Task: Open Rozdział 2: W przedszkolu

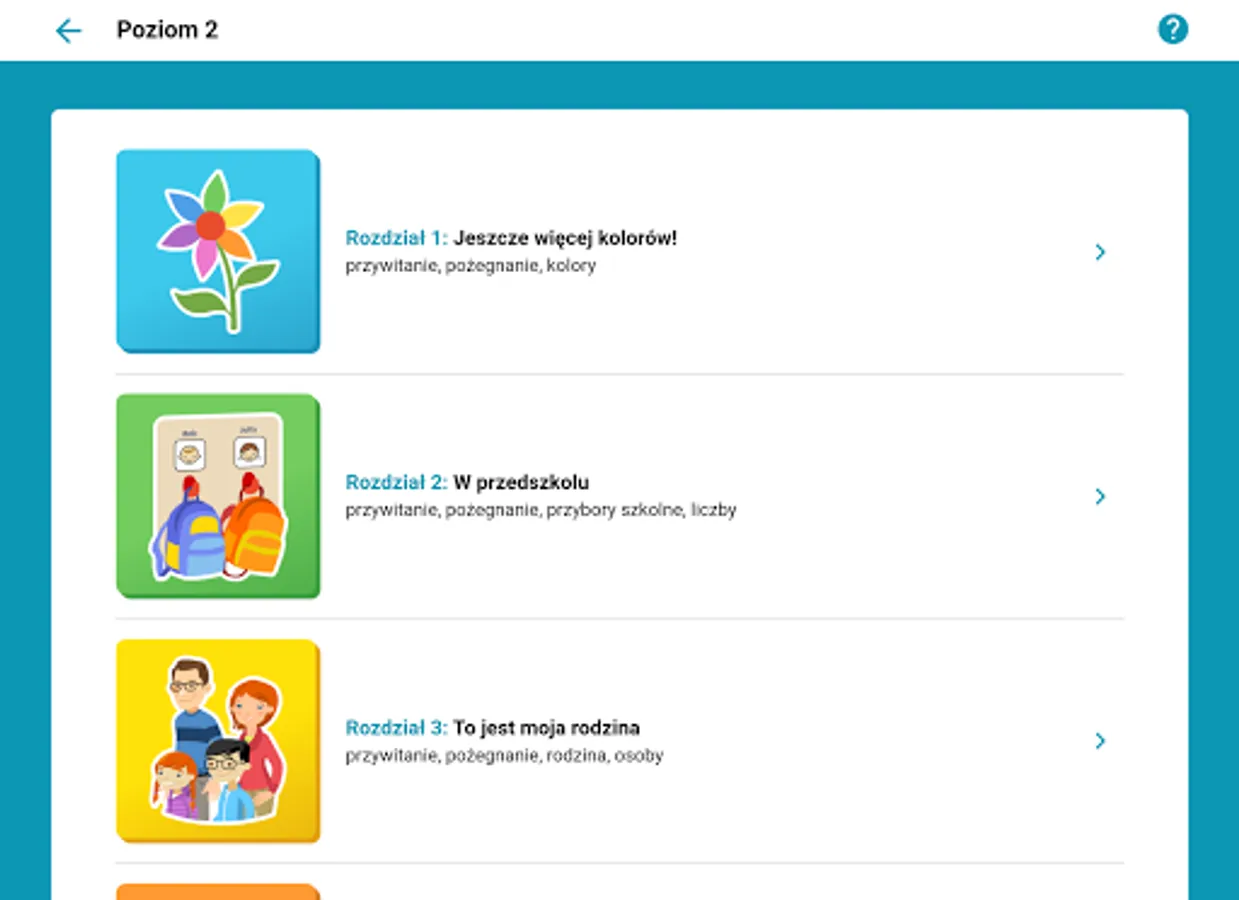Action: coord(467,483)
